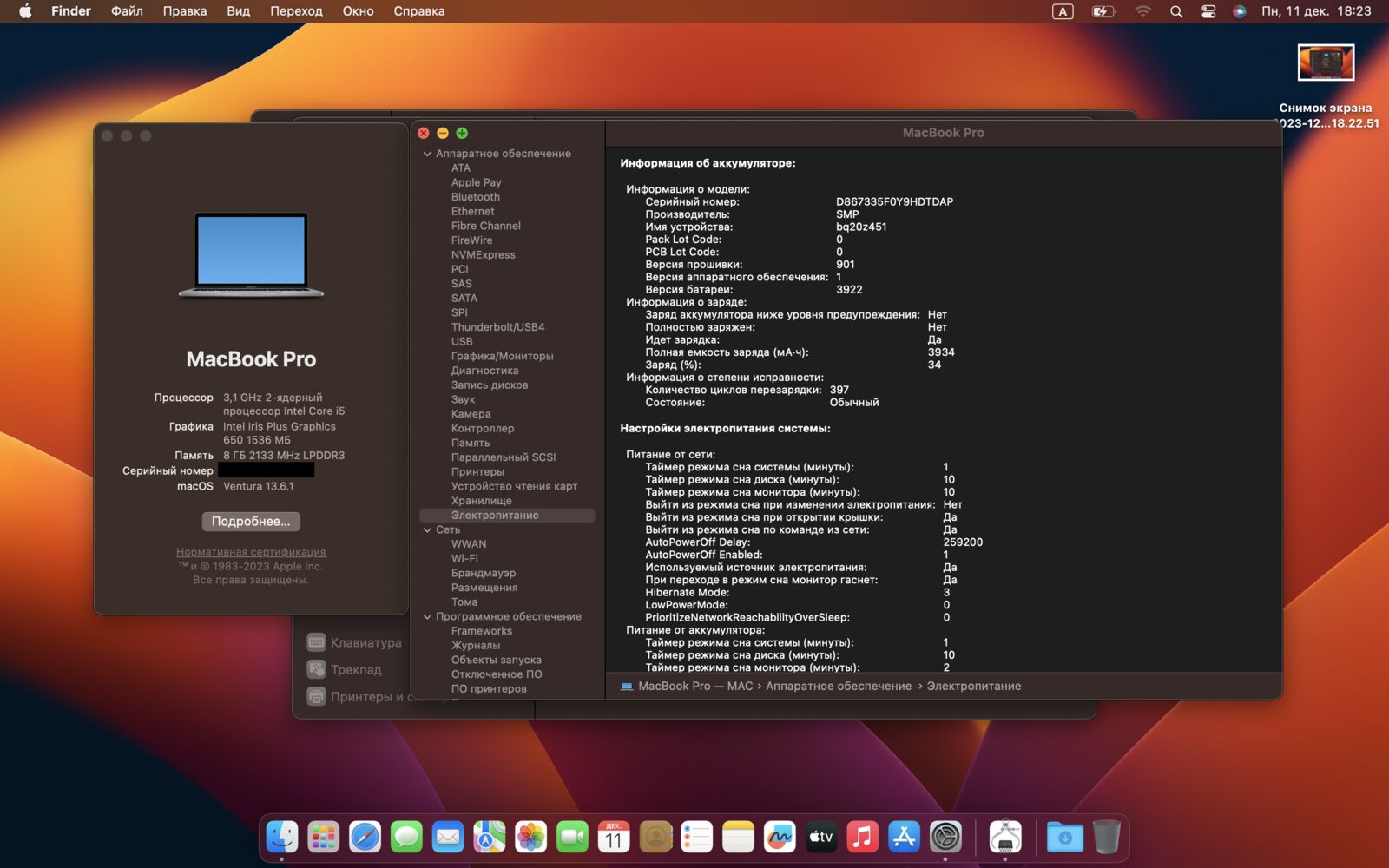This screenshot has height=868, width=1389.
Task: Collapse the Сеть section in the sidebar
Action: point(426,529)
